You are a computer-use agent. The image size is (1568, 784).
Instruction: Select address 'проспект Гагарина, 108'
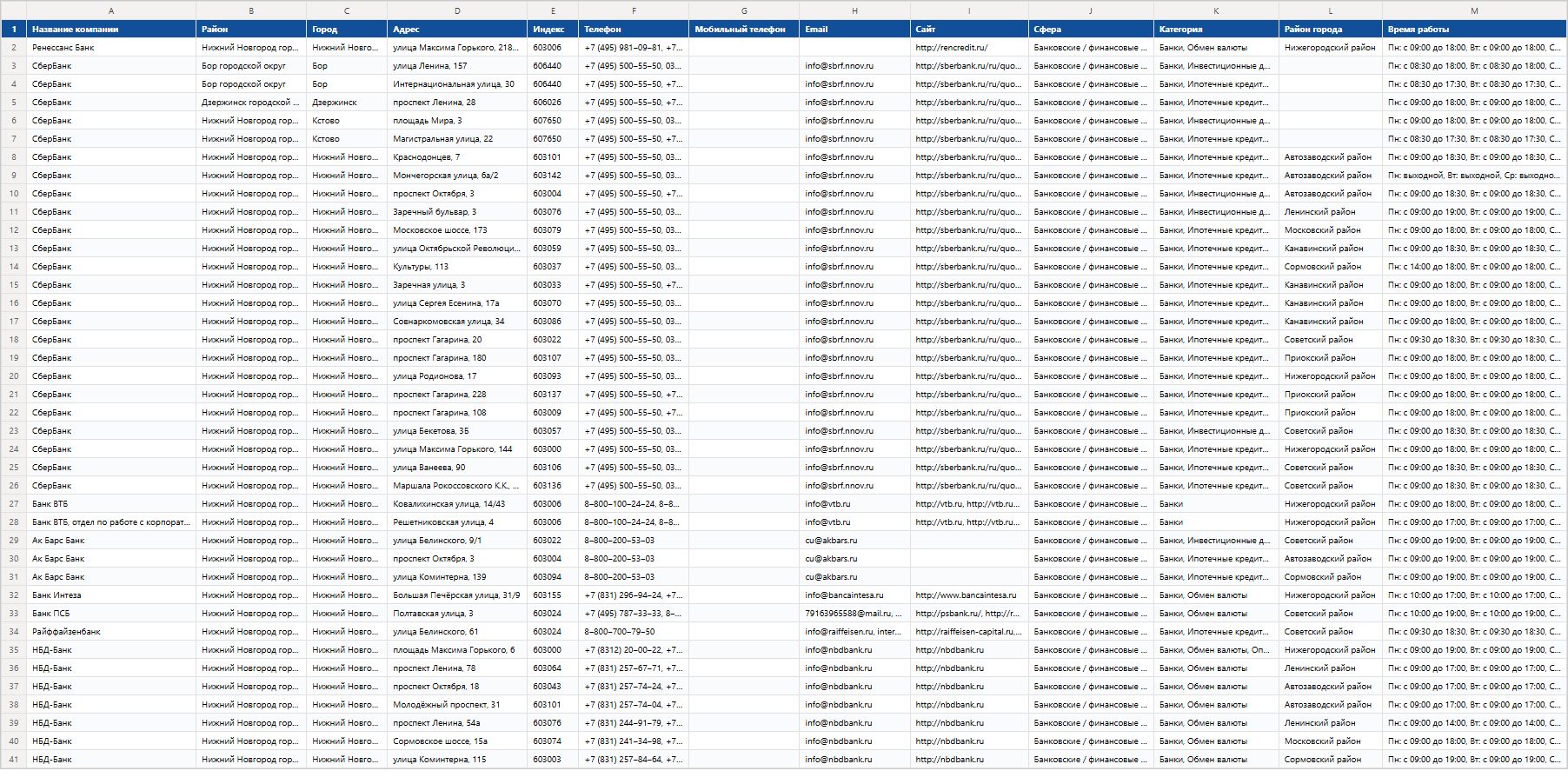click(x=457, y=413)
